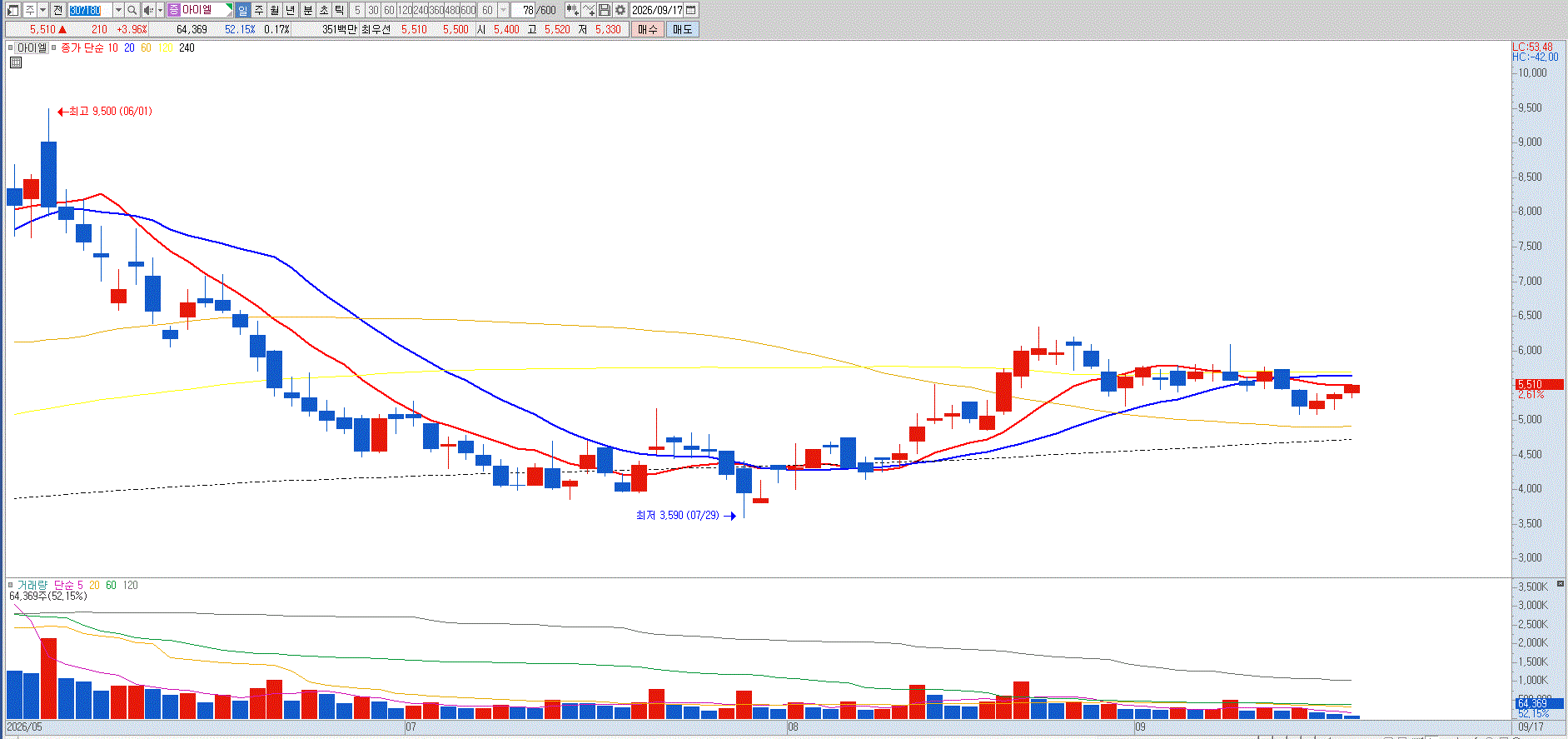The height and width of the screenshot is (739, 1568).
Task: Switch chart to 월 monthly period
Action: coord(275,10)
